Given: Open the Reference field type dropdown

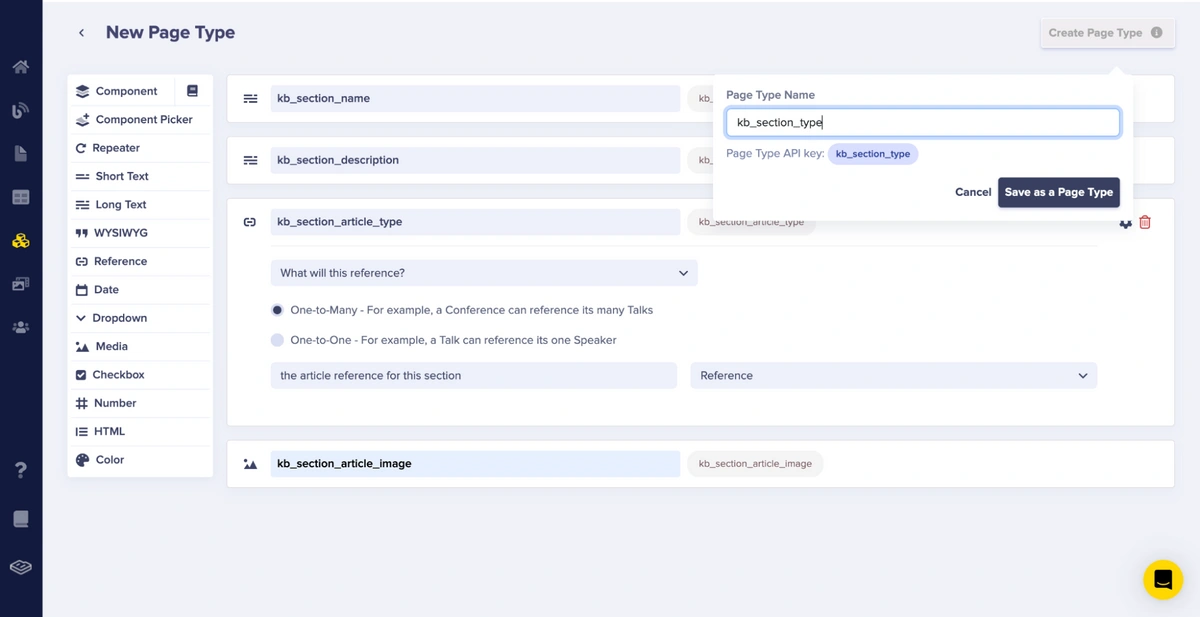Looking at the screenshot, I should [893, 376].
